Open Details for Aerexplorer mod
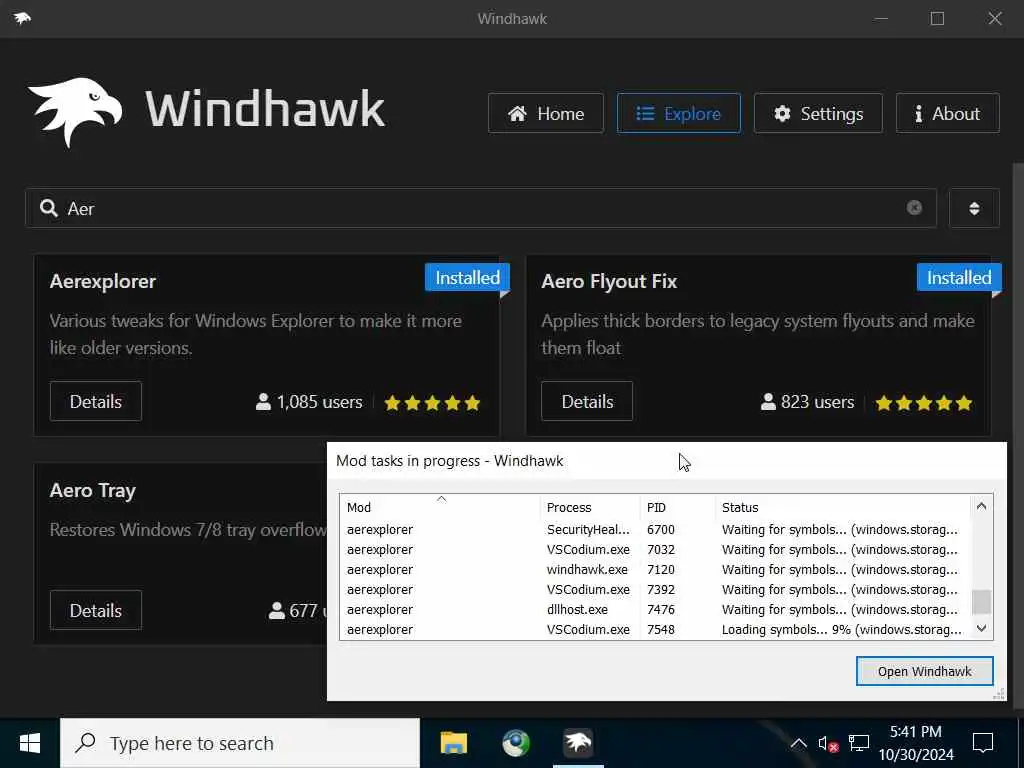This screenshot has width=1024, height=768. pos(95,401)
